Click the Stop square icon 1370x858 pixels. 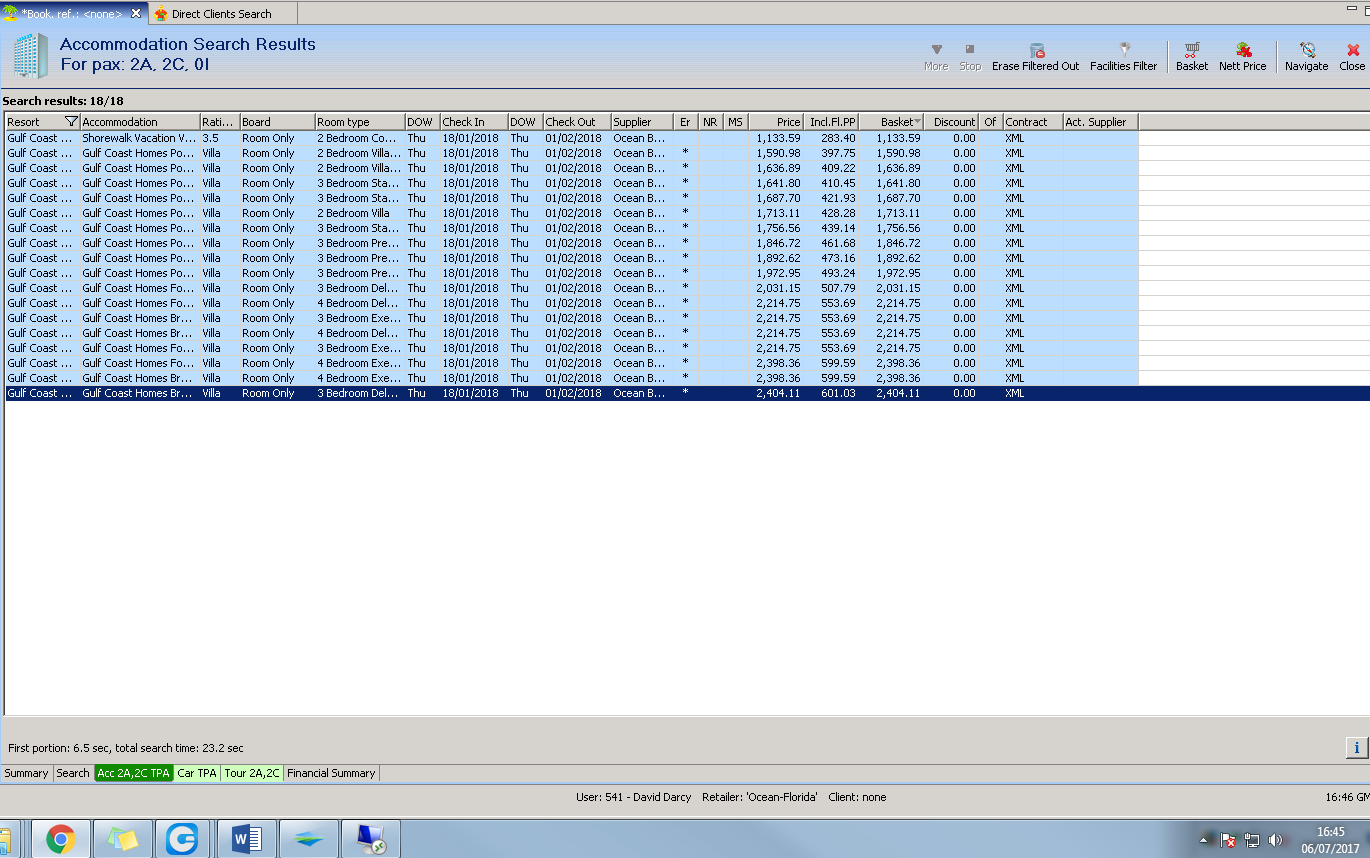[x=970, y=49]
